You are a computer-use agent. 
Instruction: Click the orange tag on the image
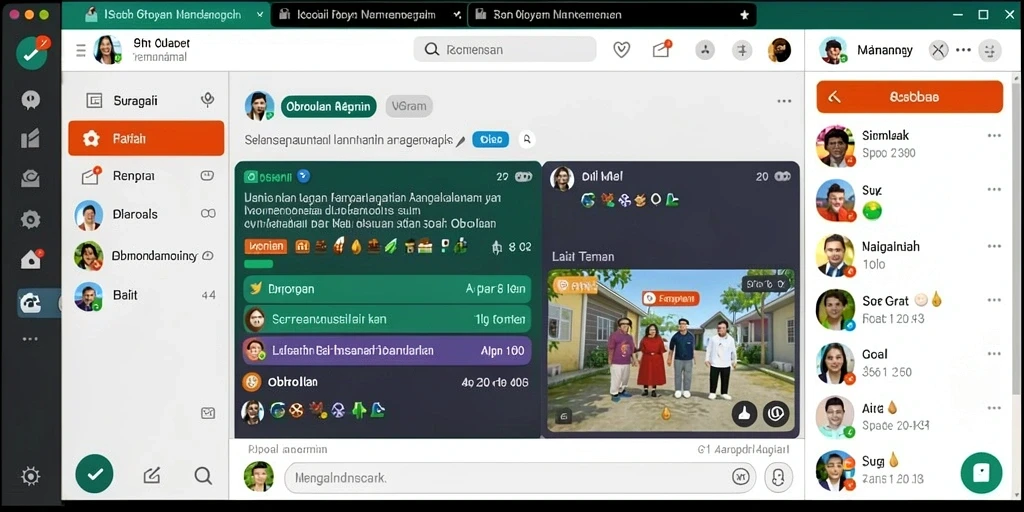pos(671,299)
